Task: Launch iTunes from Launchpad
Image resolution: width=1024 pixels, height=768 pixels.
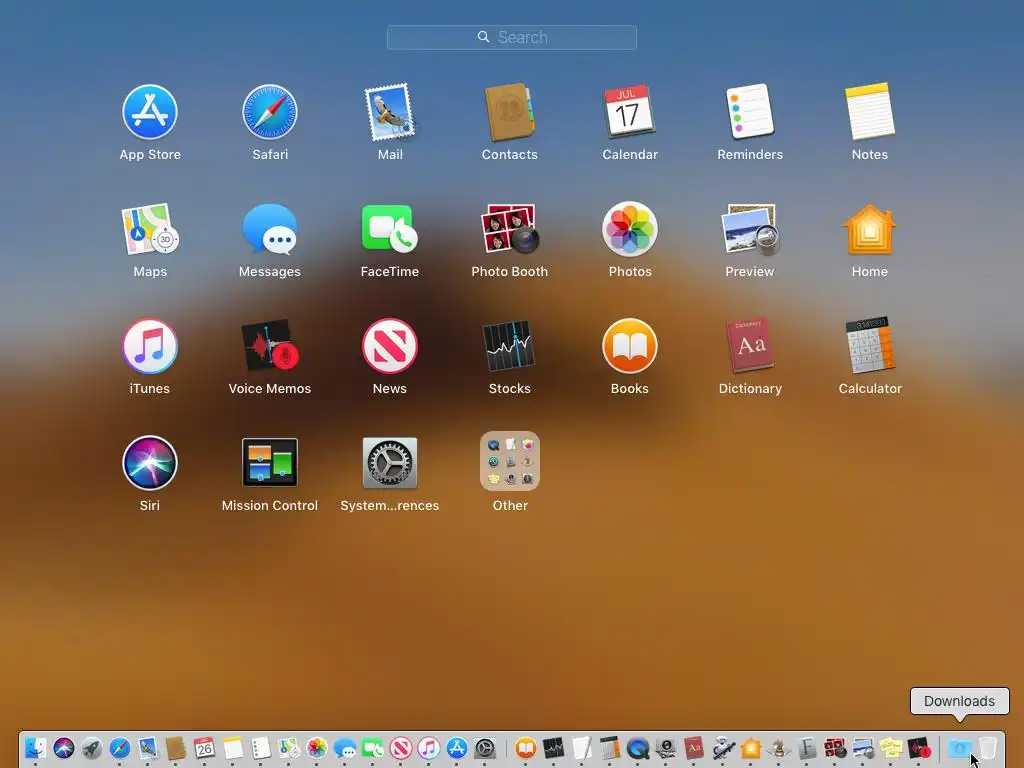Action: point(150,346)
